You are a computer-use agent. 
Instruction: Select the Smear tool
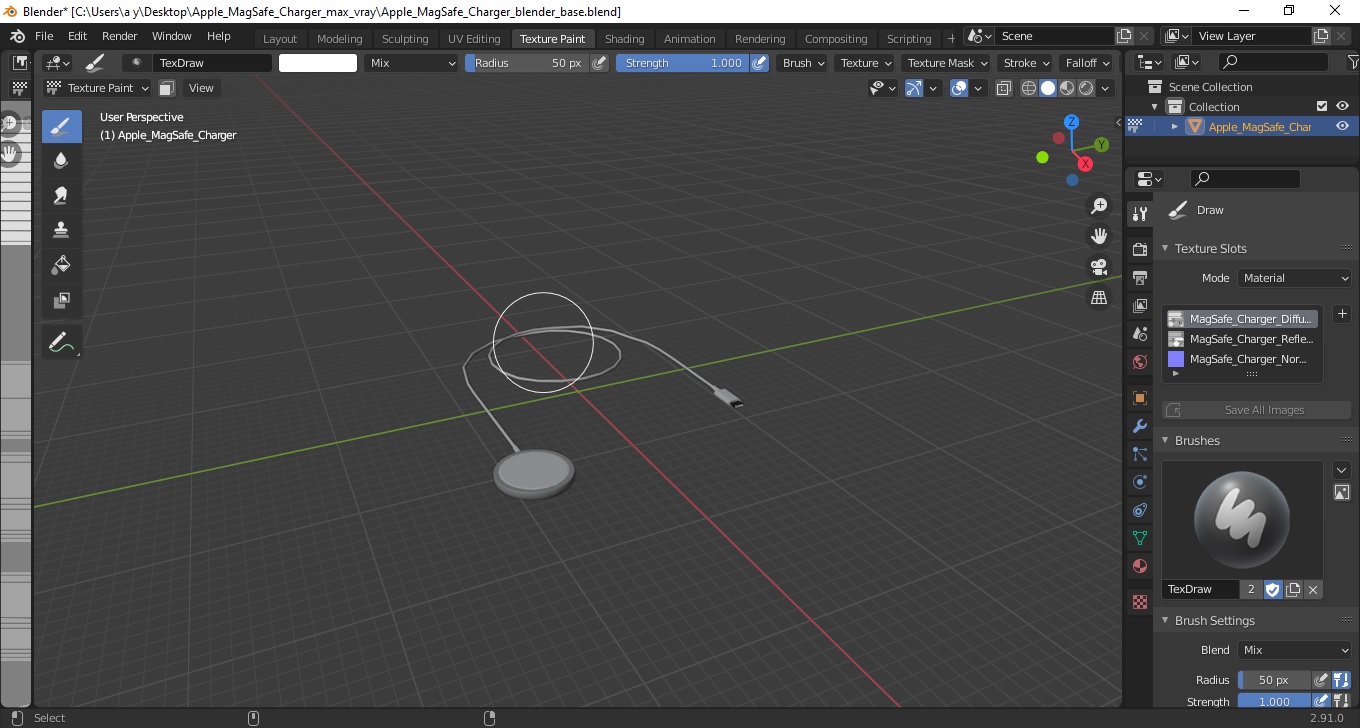61,195
